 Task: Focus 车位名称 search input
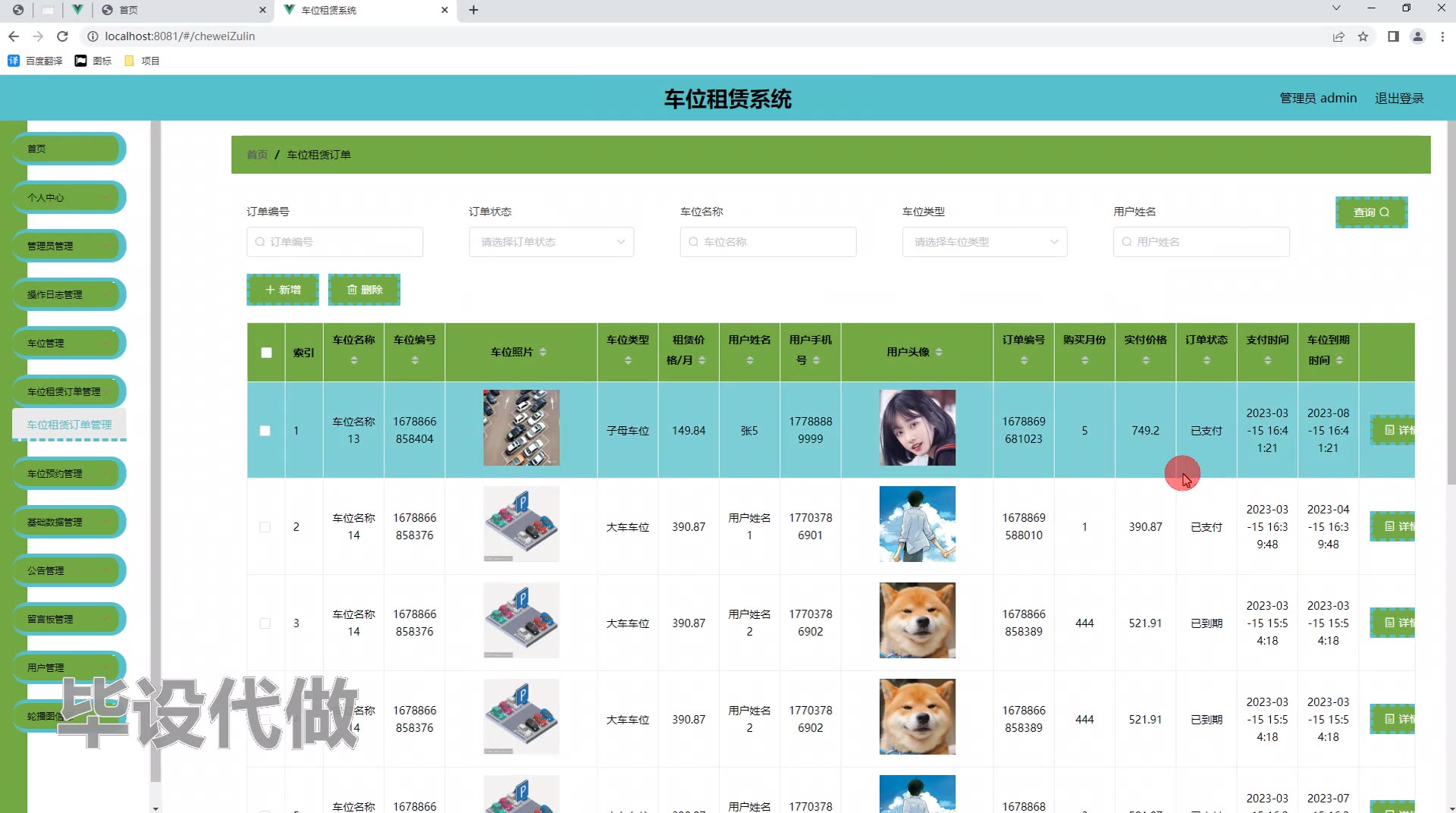768,242
